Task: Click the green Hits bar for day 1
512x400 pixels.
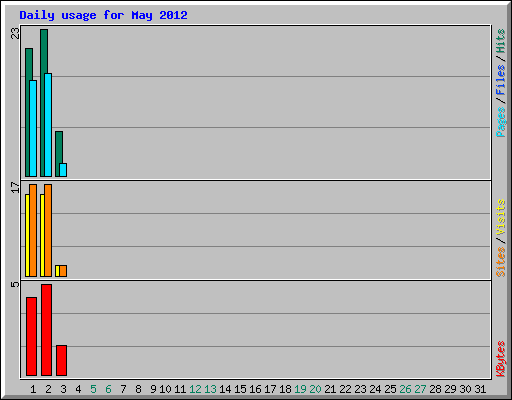Action: click(x=28, y=112)
